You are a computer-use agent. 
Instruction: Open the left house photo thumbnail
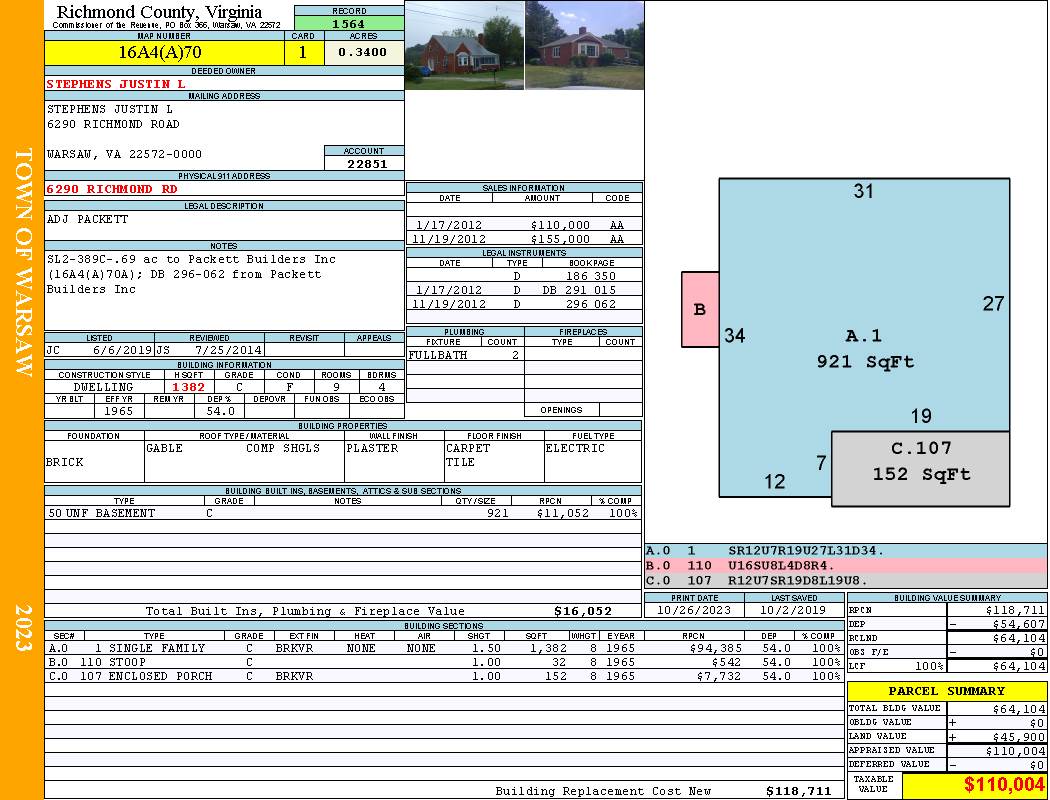click(464, 46)
